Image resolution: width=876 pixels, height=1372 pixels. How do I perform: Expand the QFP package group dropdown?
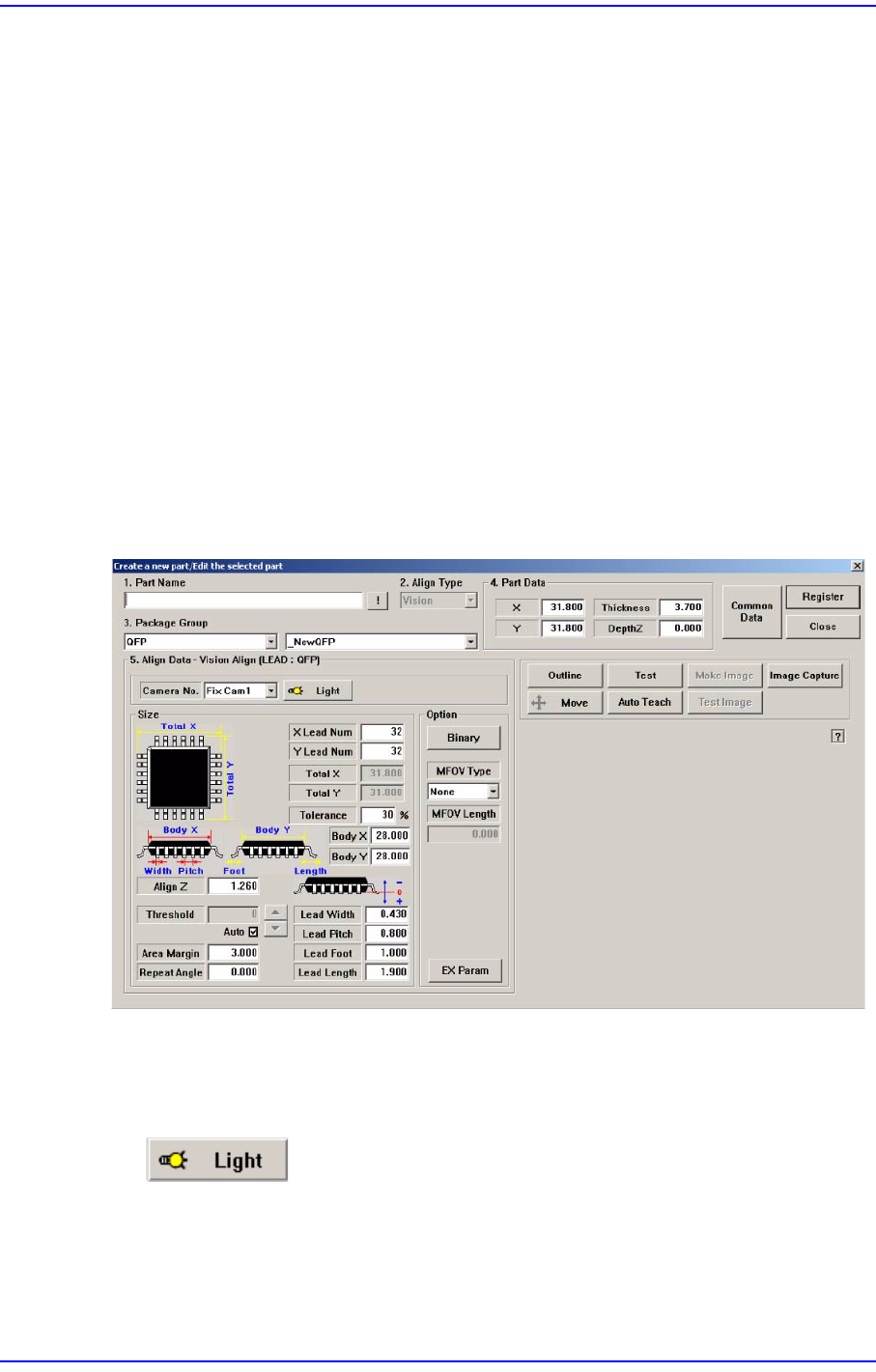271,642
